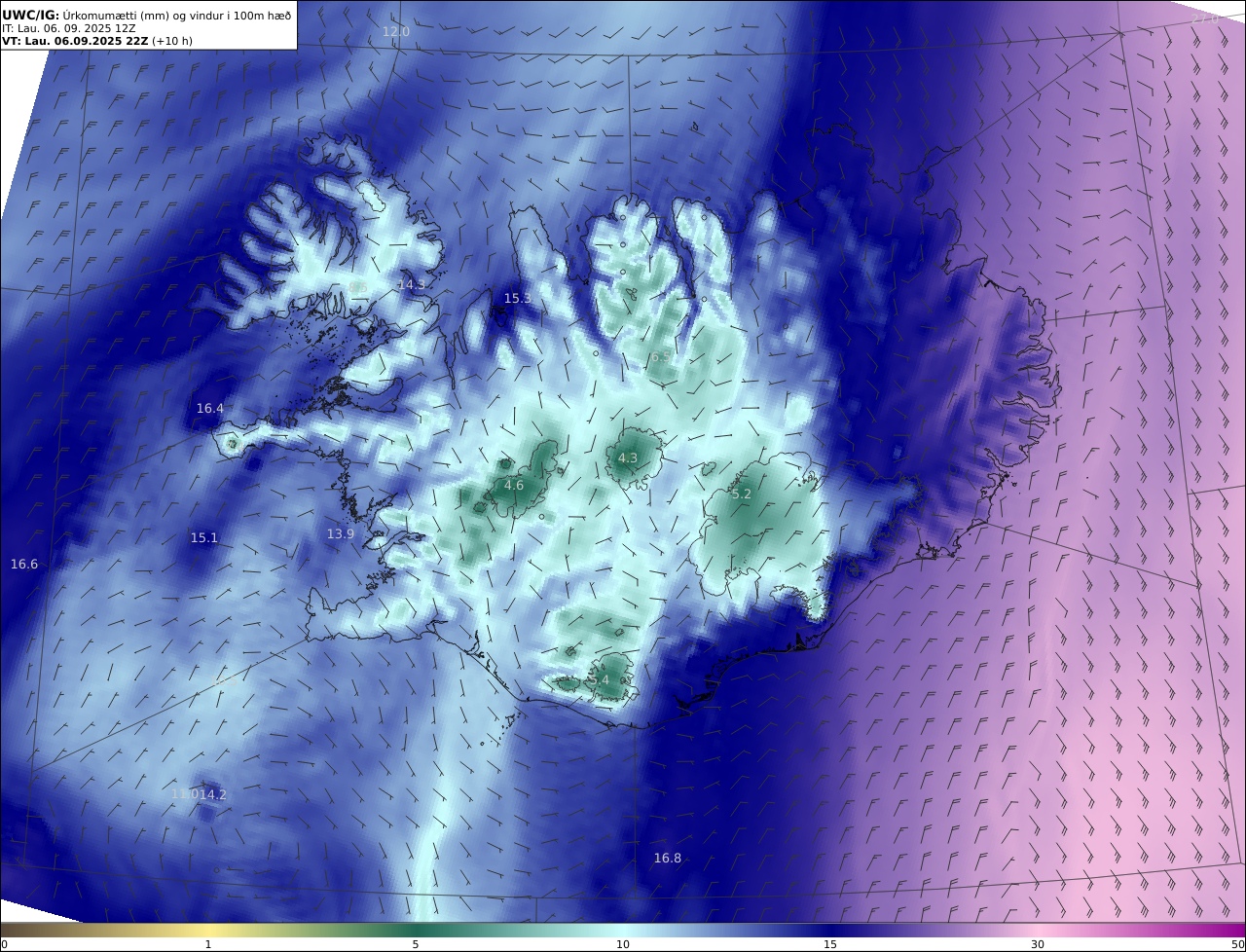
Task: Click the 13.9 value label
Action: [341, 533]
